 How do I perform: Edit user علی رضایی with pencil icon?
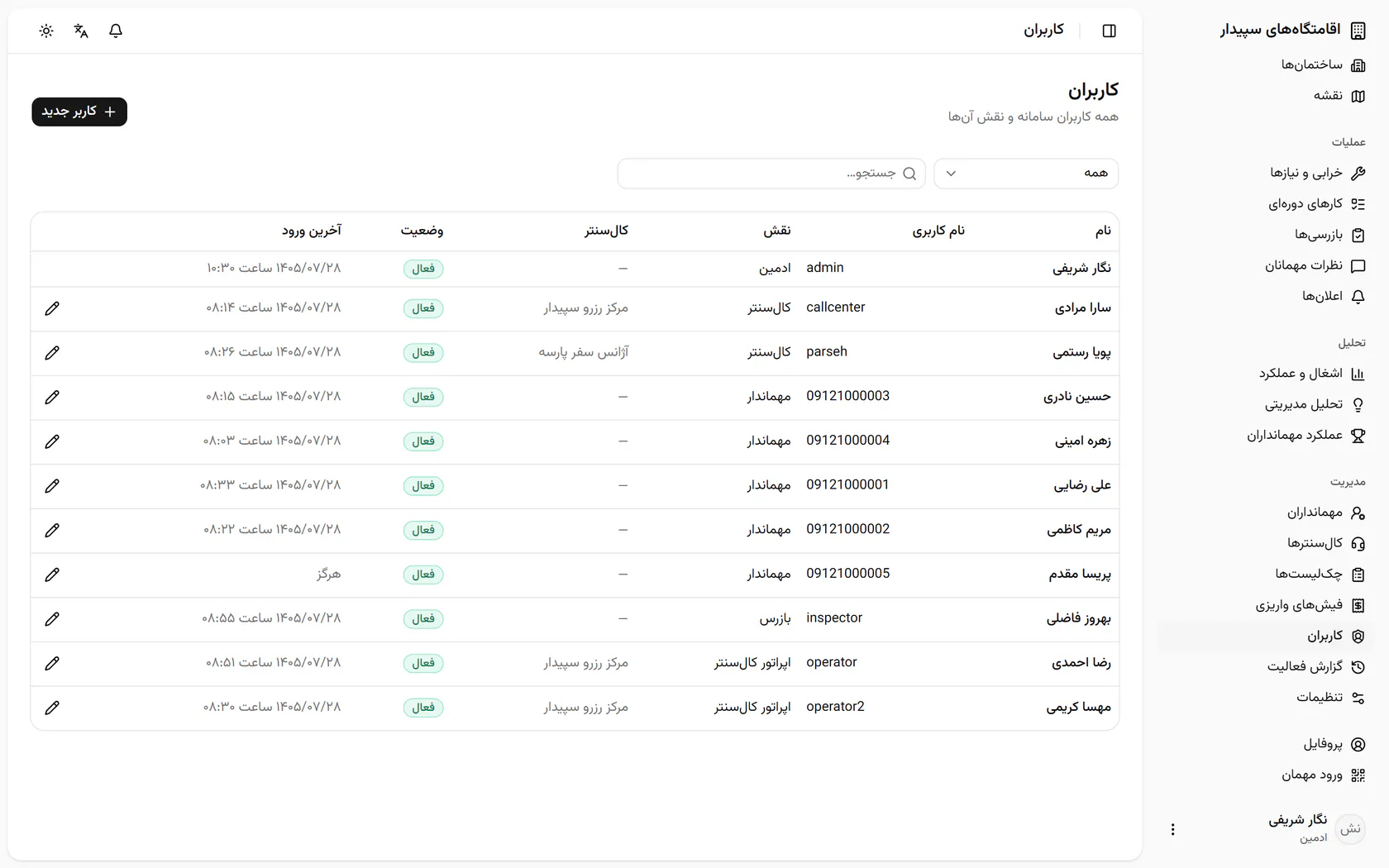52,486
